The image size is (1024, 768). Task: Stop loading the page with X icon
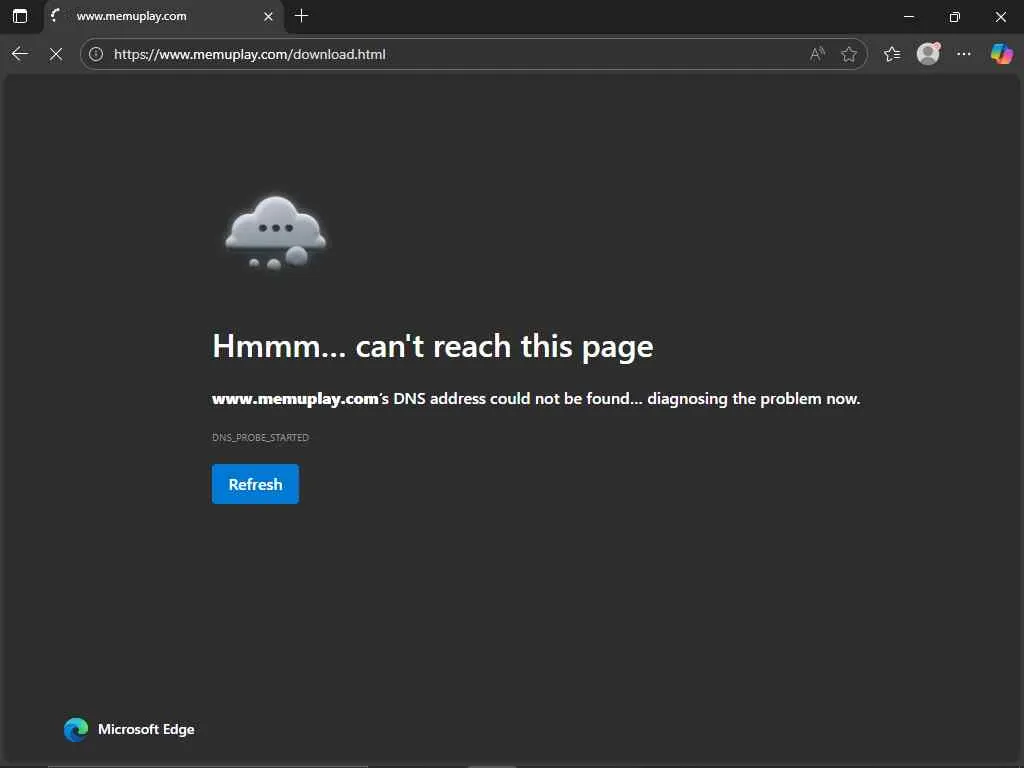coord(56,54)
